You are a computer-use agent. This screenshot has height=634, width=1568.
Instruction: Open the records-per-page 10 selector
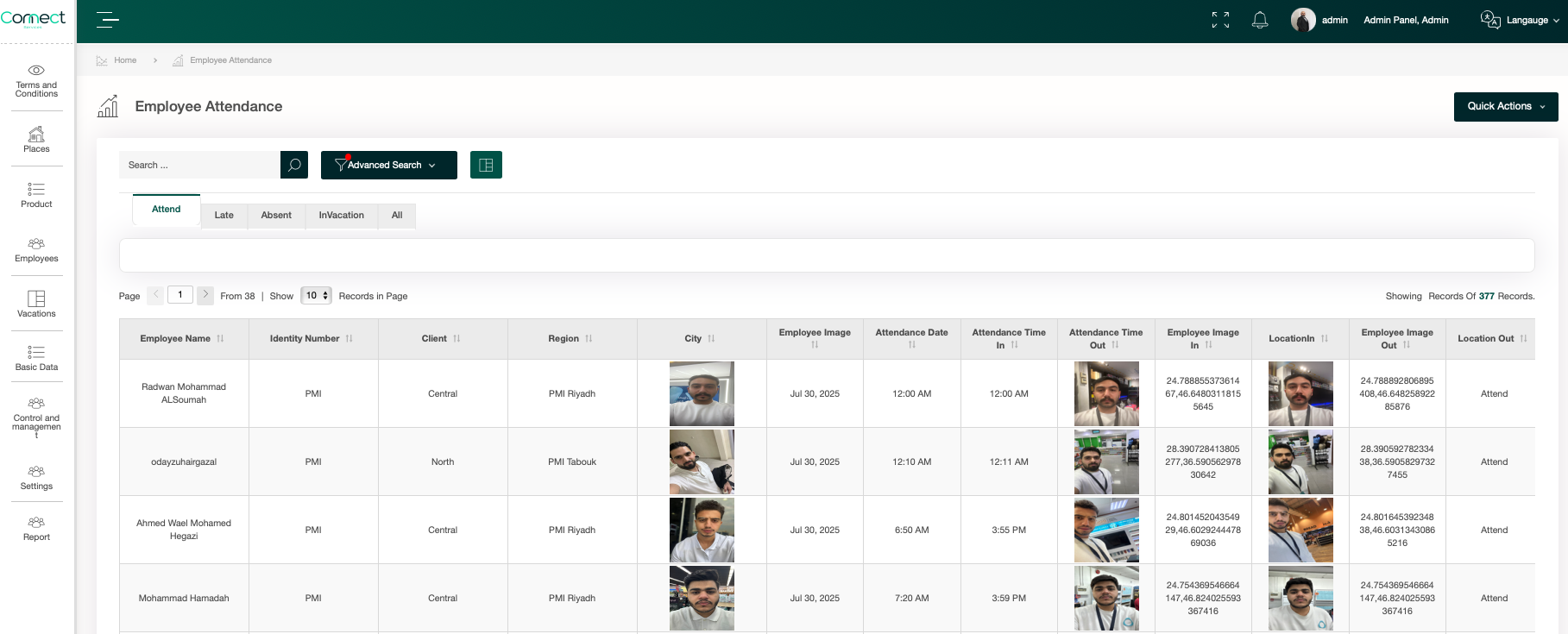point(316,295)
